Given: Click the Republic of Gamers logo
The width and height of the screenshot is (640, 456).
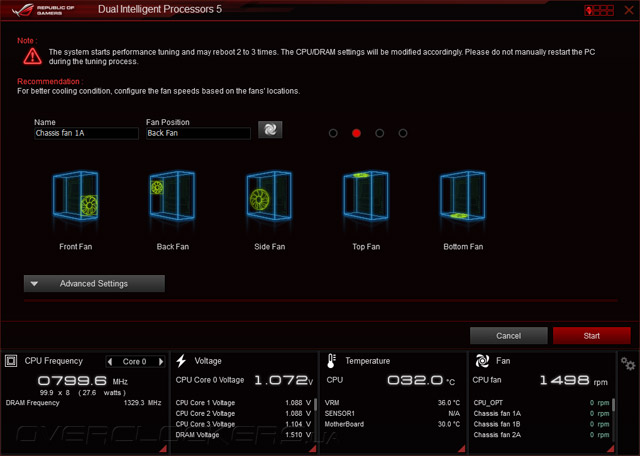Looking at the screenshot, I should click(x=43, y=10).
